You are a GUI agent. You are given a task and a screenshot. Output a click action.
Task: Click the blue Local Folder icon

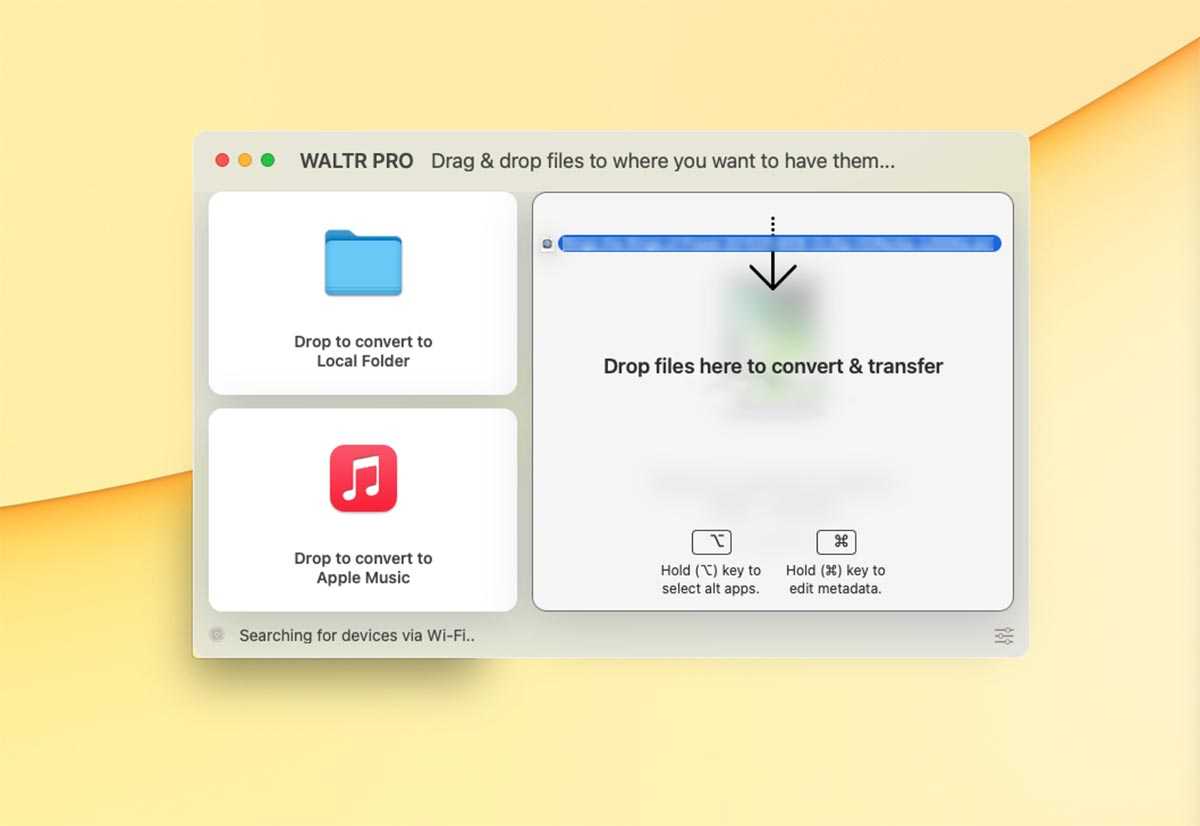click(x=363, y=263)
